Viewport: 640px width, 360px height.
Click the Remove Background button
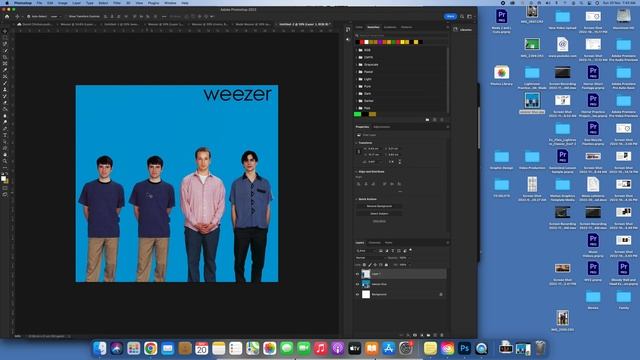[379, 206]
